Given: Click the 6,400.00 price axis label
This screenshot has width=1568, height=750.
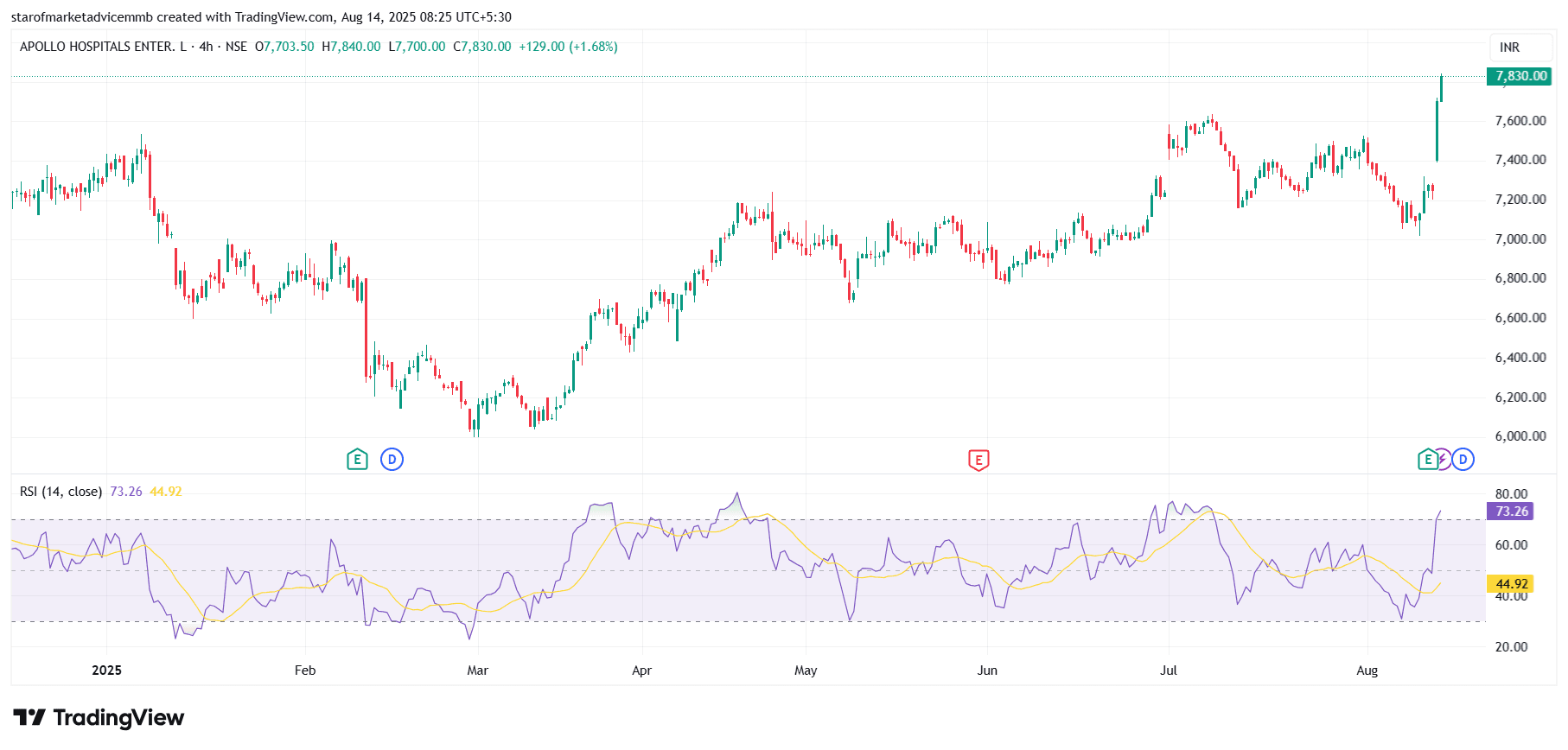Looking at the screenshot, I should click(1520, 358).
